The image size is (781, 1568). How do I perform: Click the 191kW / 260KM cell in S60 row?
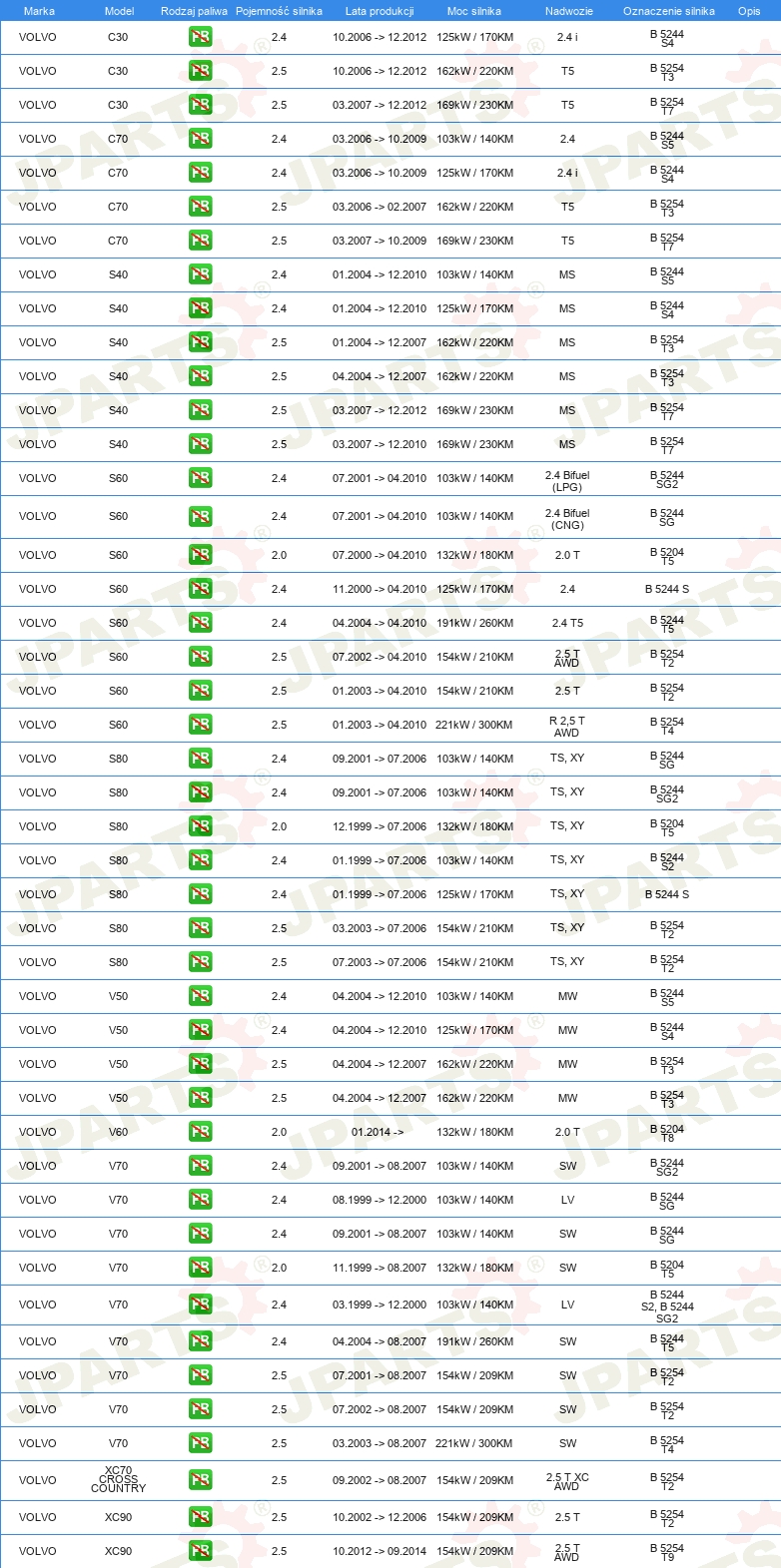[474, 623]
